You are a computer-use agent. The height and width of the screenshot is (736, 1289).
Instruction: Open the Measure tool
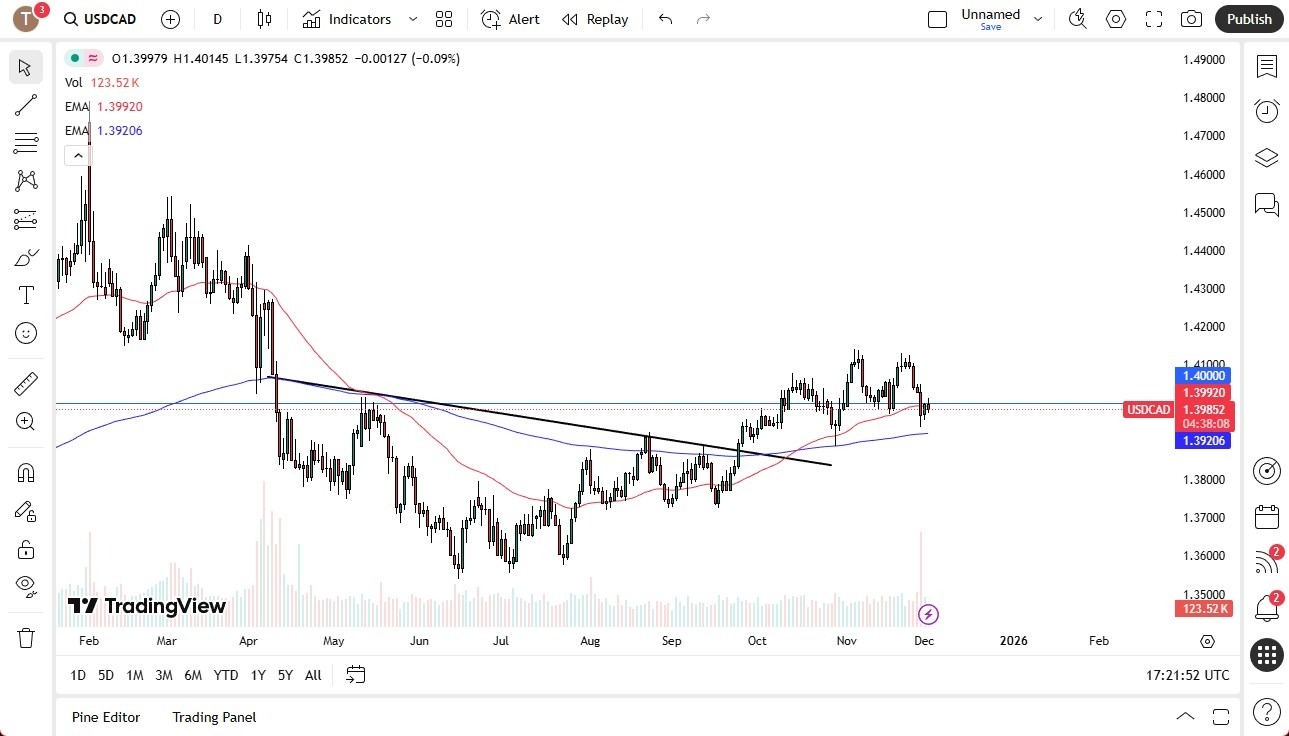pyautogui.click(x=25, y=383)
